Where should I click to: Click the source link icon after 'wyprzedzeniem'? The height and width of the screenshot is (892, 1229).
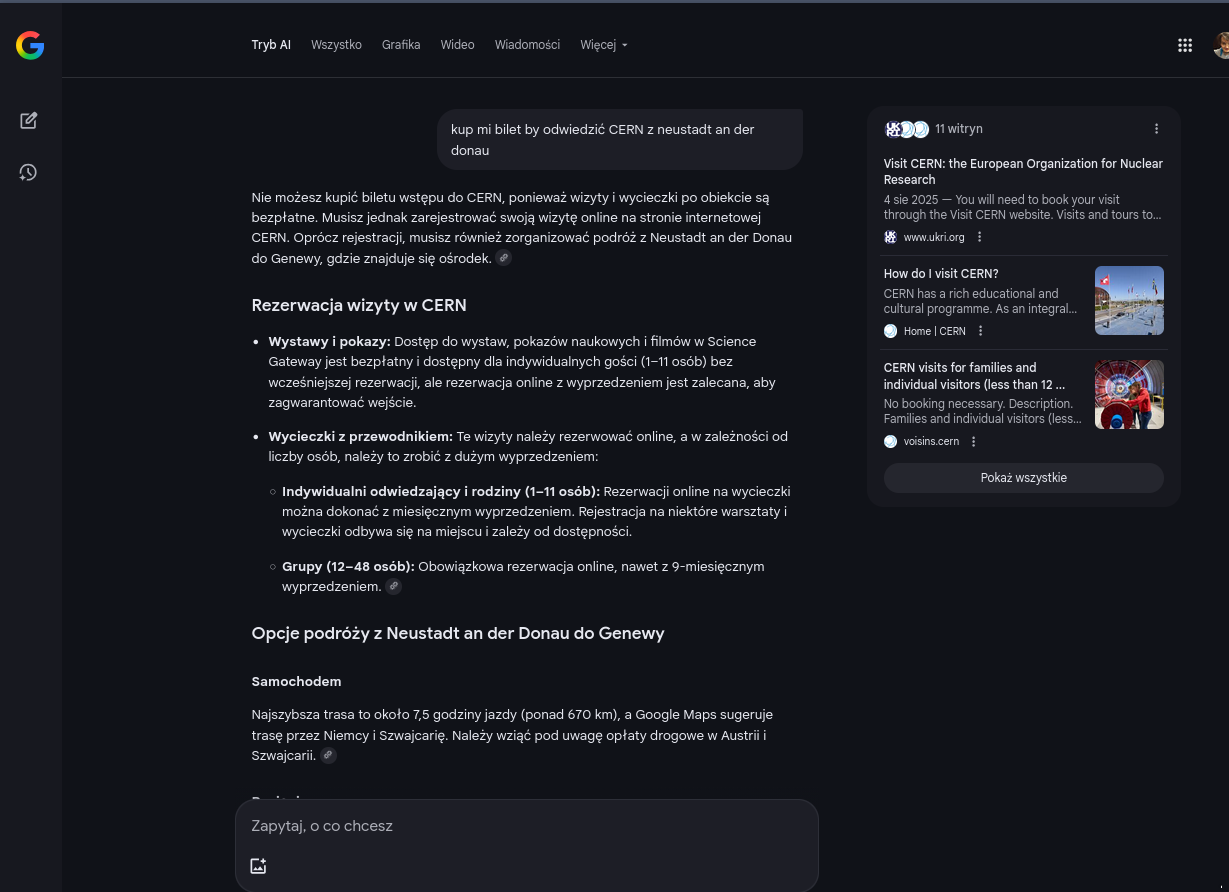tap(394, 586)
